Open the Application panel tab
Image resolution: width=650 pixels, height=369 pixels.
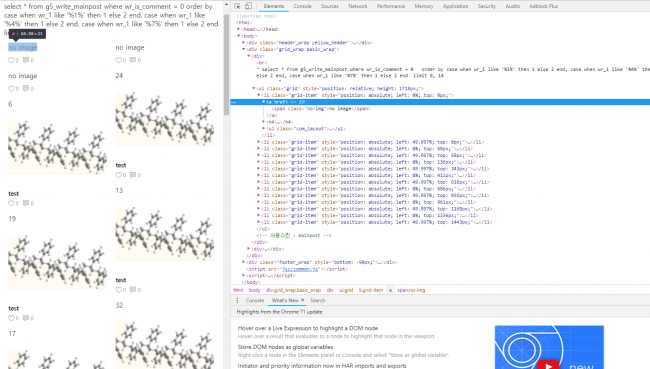coord(455,6)
